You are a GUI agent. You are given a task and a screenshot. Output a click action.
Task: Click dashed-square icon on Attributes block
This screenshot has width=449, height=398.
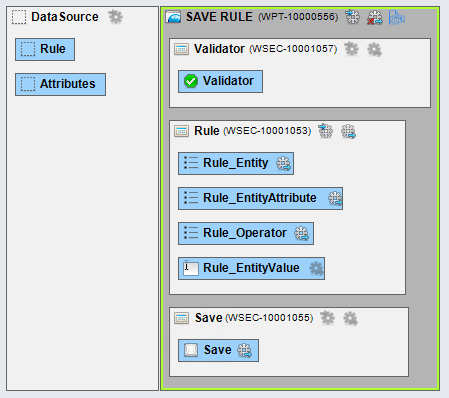point(28,84)
